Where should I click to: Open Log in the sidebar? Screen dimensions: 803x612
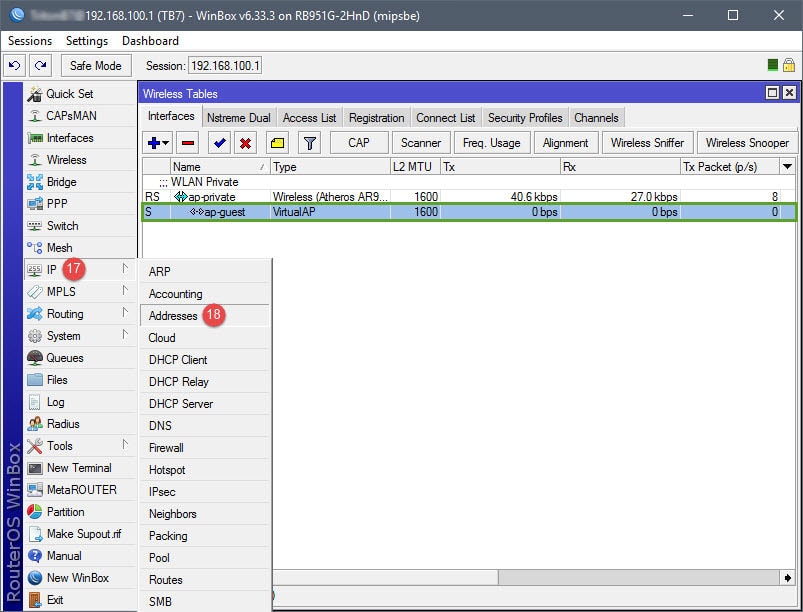[x=80, y=402]
